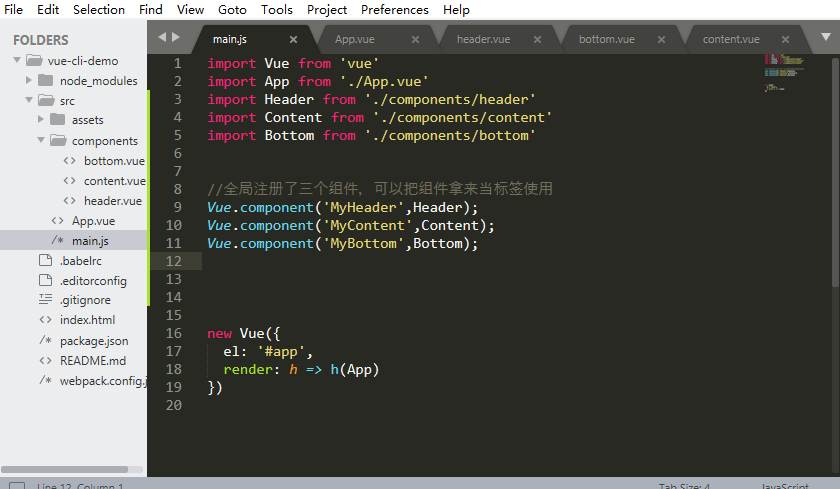Click the package.json file icon
The height and width of the screenshot is (489, 840).
coord(46,340)
